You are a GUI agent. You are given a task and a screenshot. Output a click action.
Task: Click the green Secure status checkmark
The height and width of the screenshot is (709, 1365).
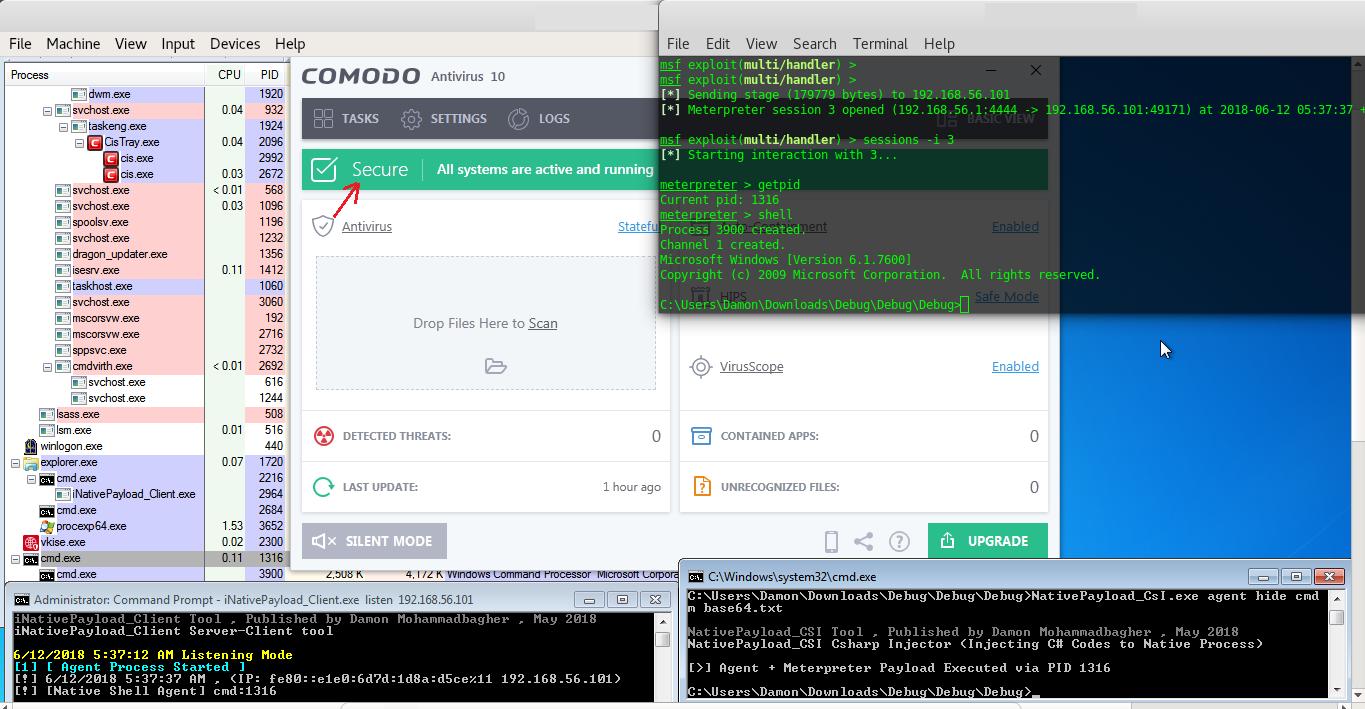[x=324, y=170]
